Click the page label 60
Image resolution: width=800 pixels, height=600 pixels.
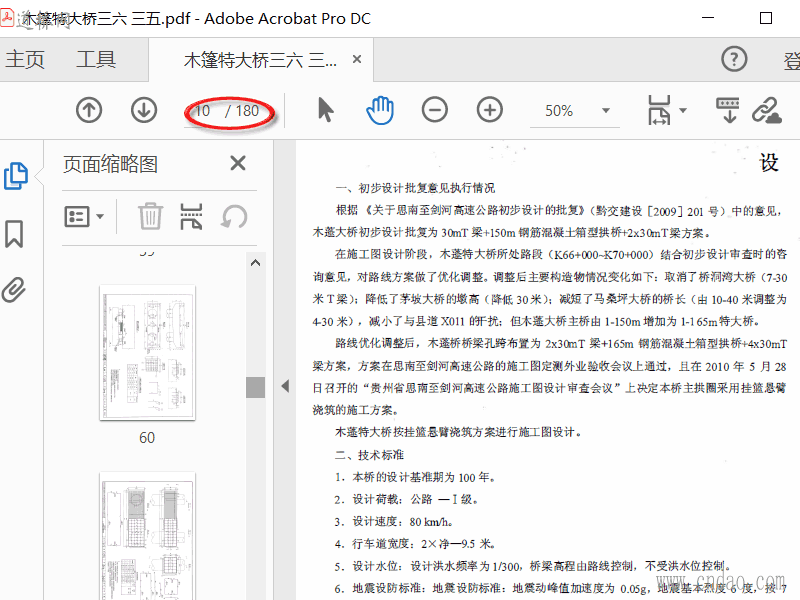coord(147,438)
